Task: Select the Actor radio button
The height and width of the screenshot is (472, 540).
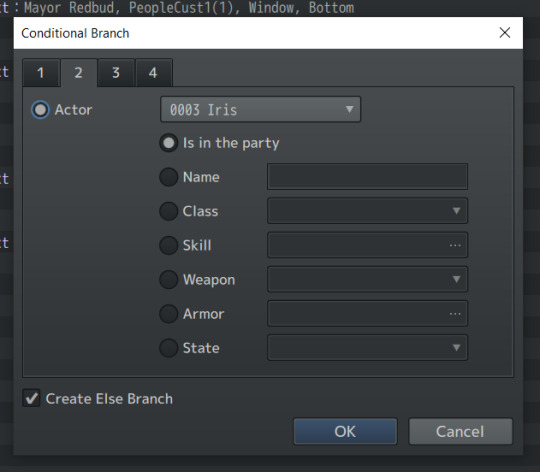Action: pos(40,110)
